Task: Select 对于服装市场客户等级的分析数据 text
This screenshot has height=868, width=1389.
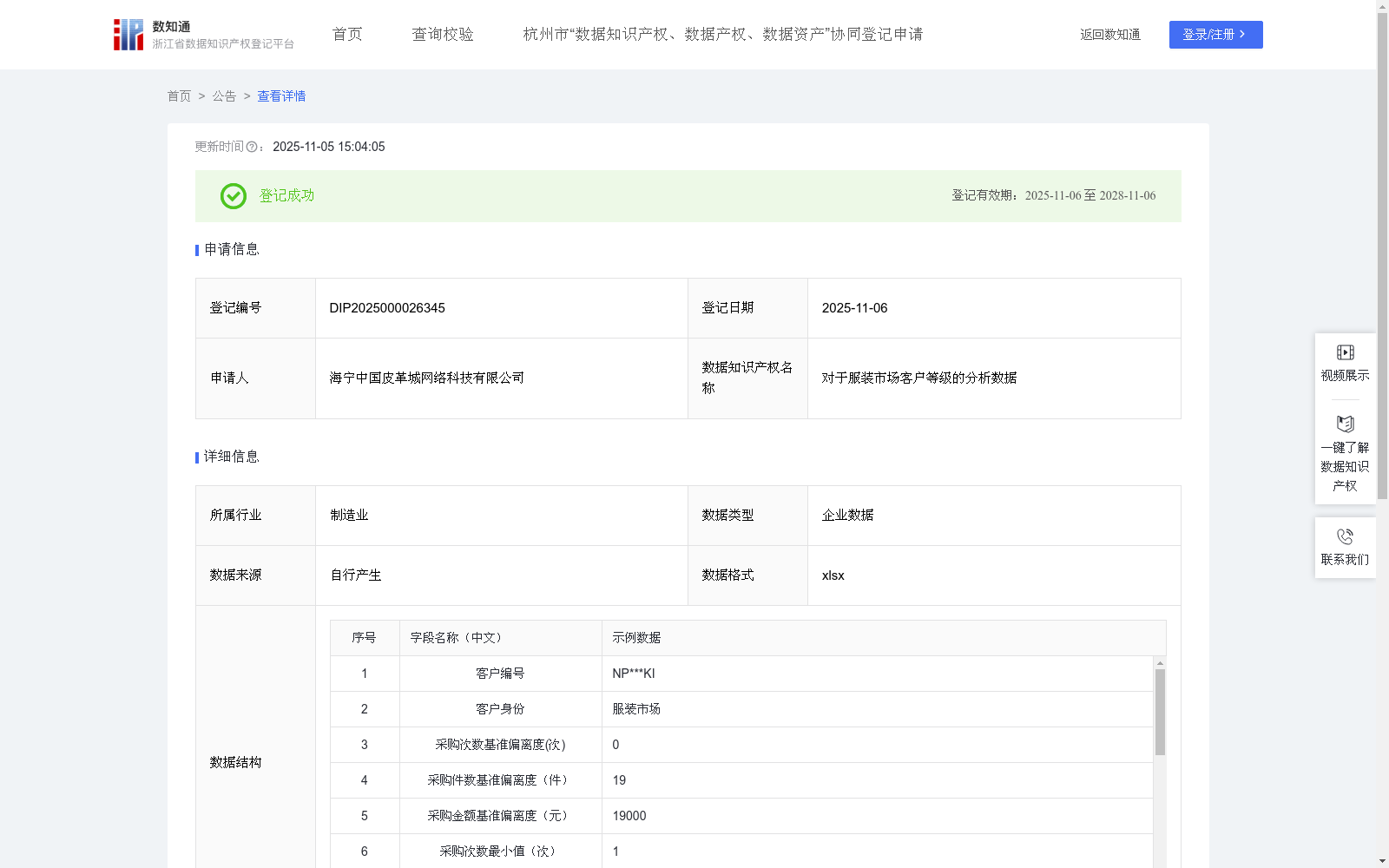Action: pos(919,378)
